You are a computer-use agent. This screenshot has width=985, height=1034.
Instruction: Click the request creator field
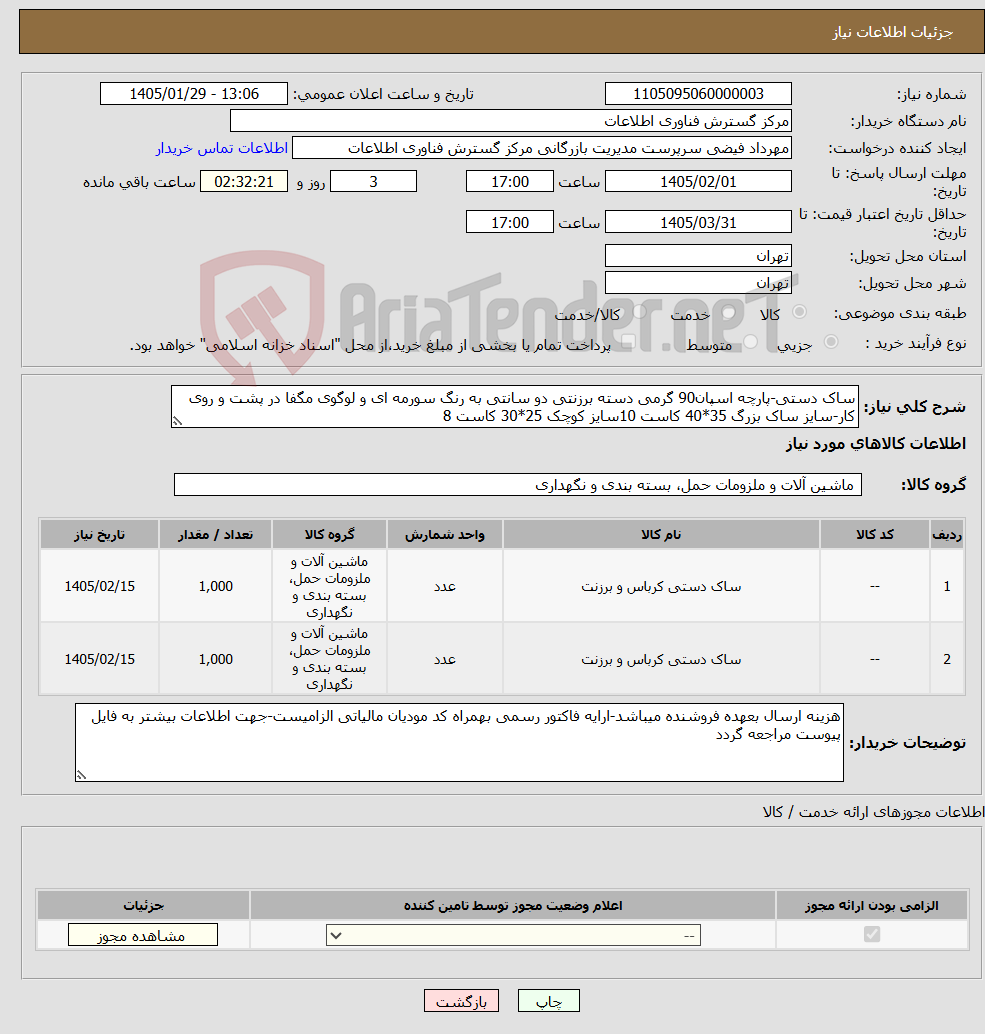[x=541, y=148]
